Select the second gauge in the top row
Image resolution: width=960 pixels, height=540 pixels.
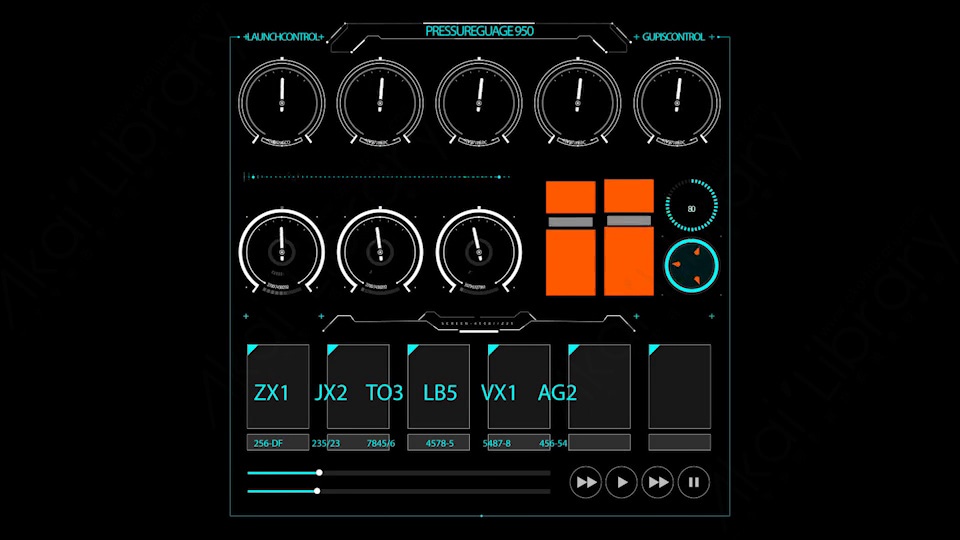[x=380, y=103]
